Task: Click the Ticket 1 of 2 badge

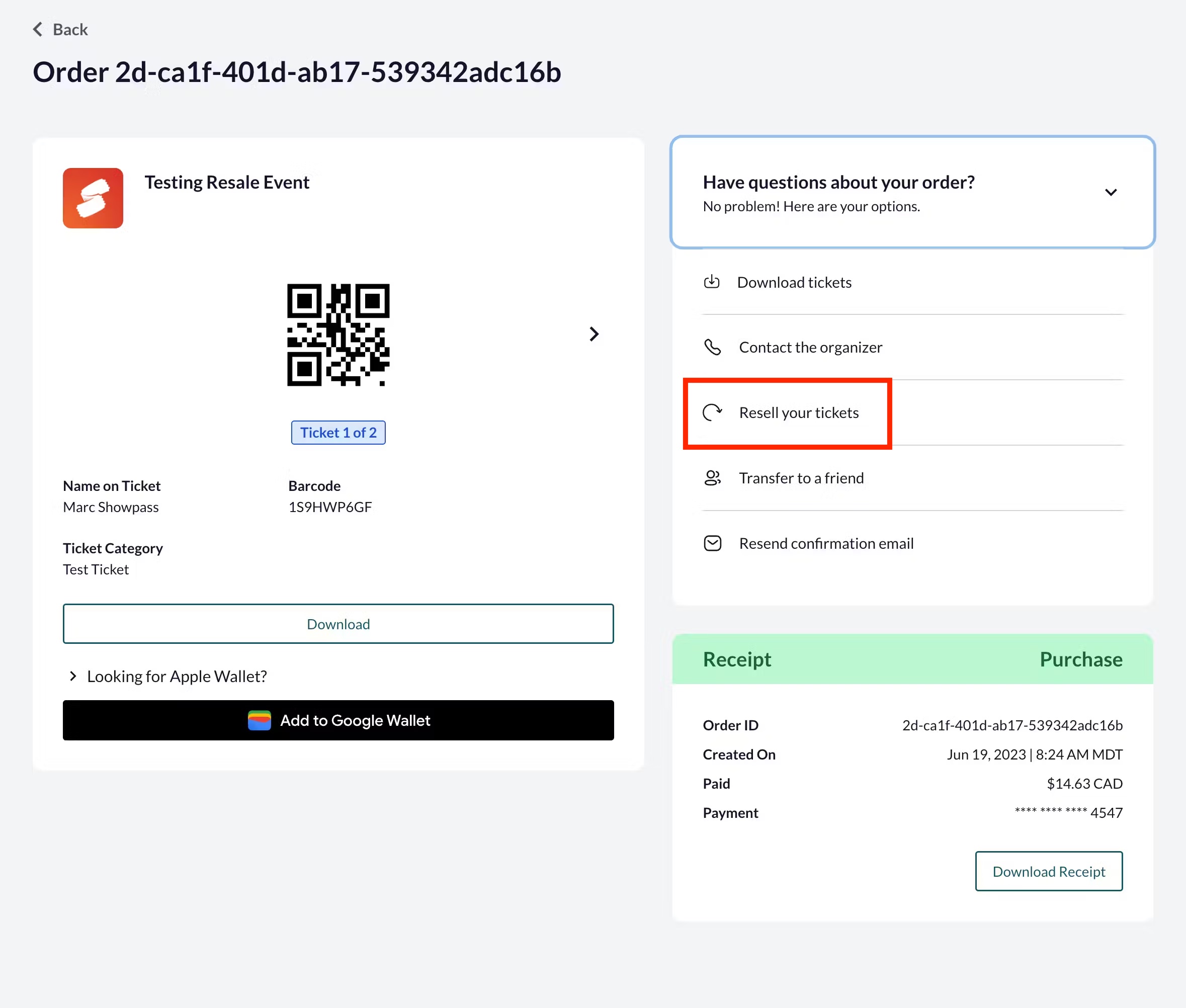Action: (338, 433)
